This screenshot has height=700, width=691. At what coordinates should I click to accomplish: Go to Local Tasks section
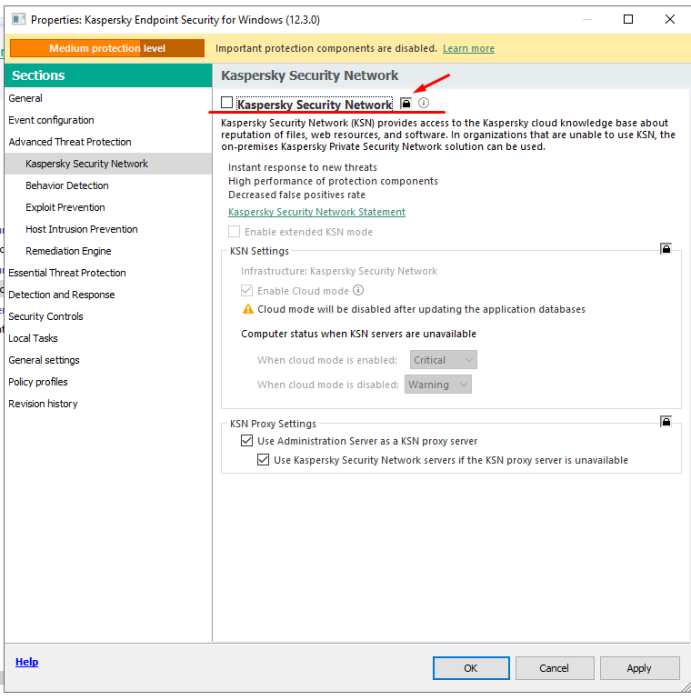pyautogui.click(x=108, y=338)
